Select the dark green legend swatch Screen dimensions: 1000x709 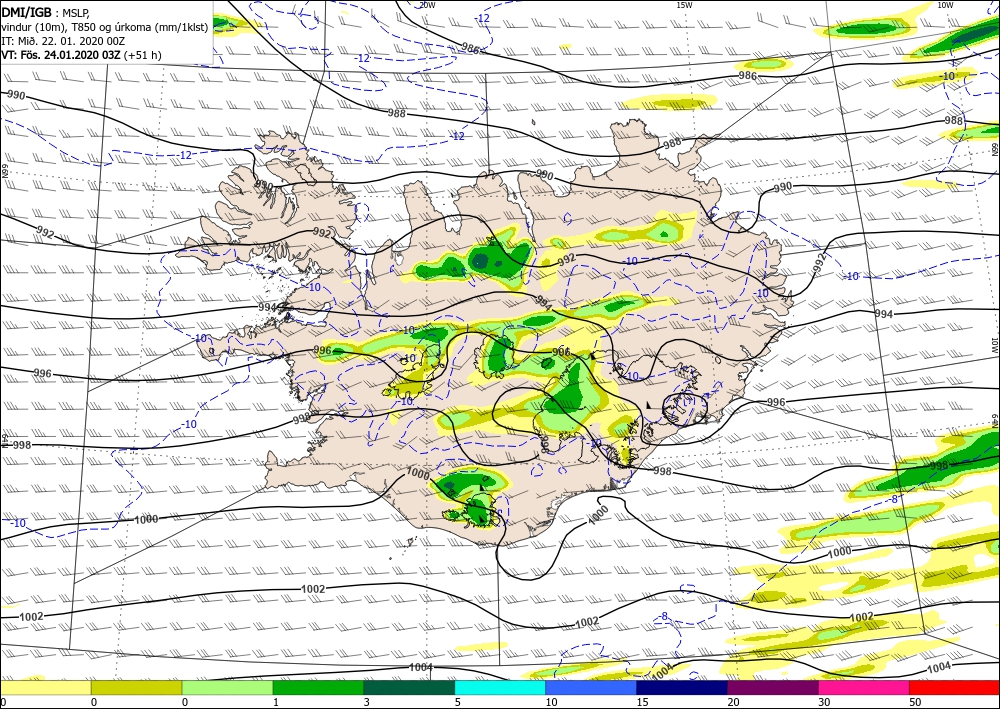[x=409, y=687]
